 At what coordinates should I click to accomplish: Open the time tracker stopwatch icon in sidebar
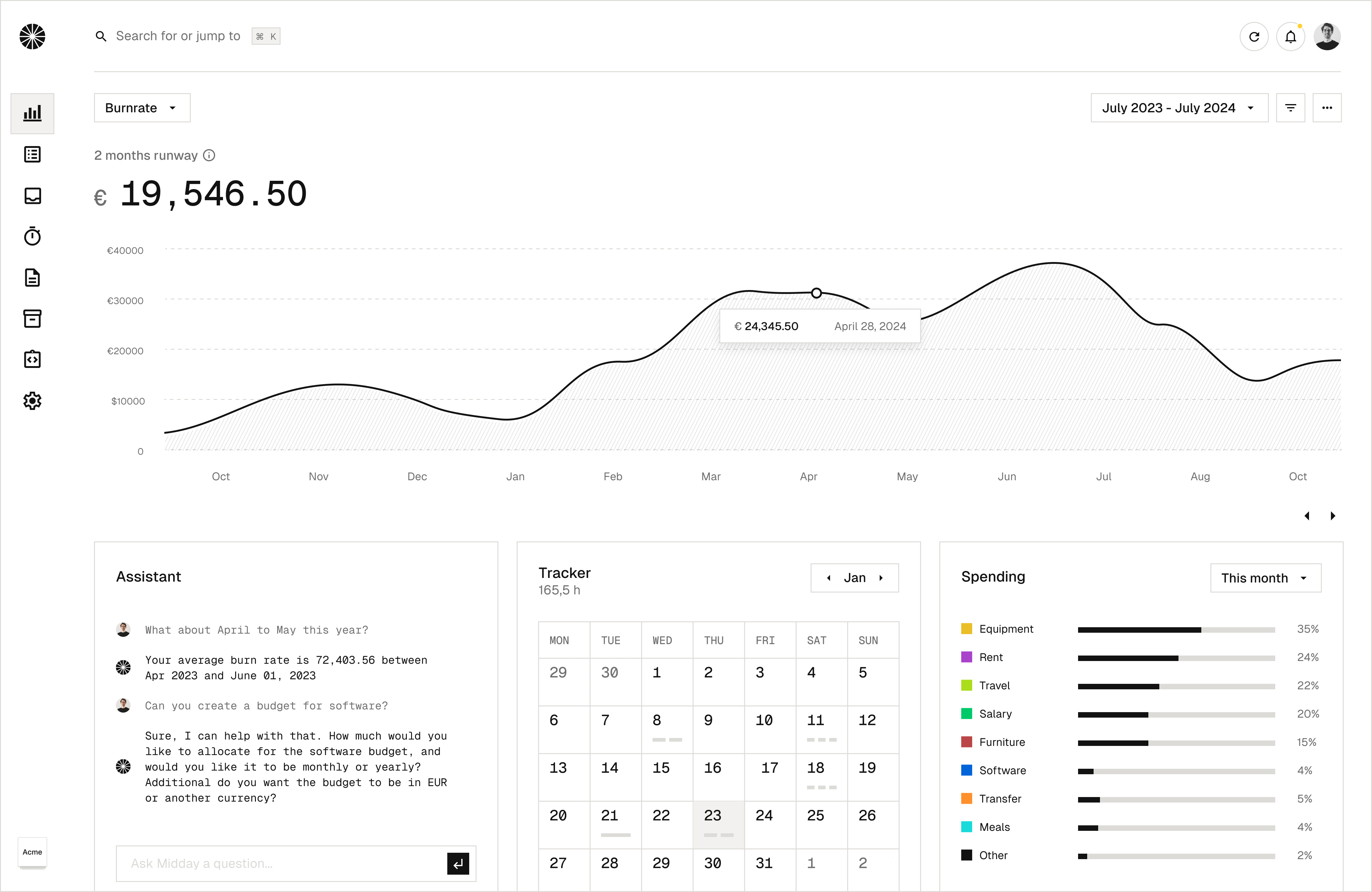click(32, 236)
